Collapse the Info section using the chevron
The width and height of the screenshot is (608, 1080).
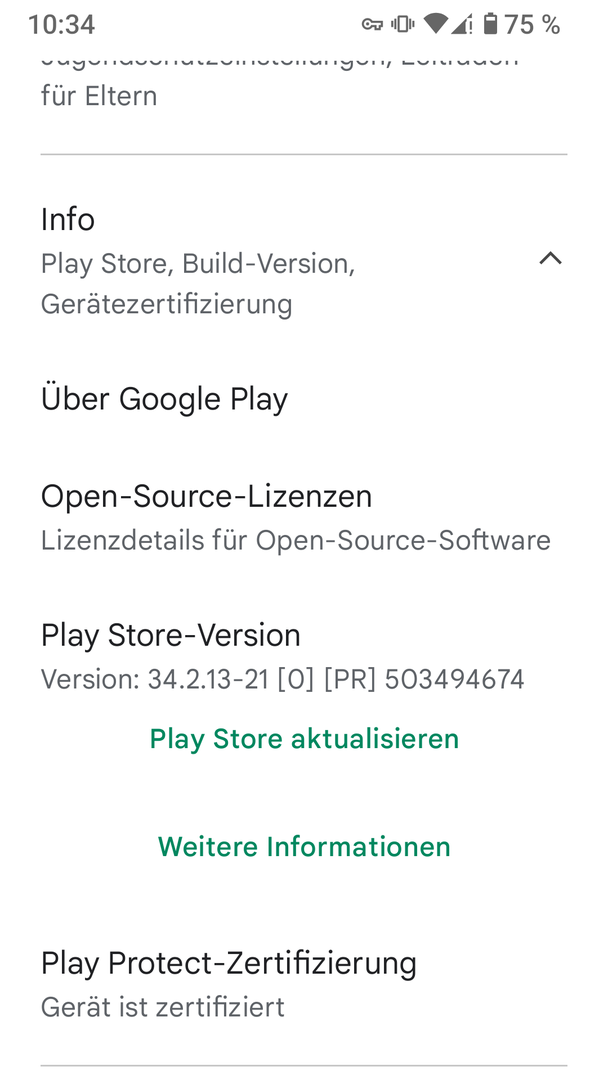[550, 259]
